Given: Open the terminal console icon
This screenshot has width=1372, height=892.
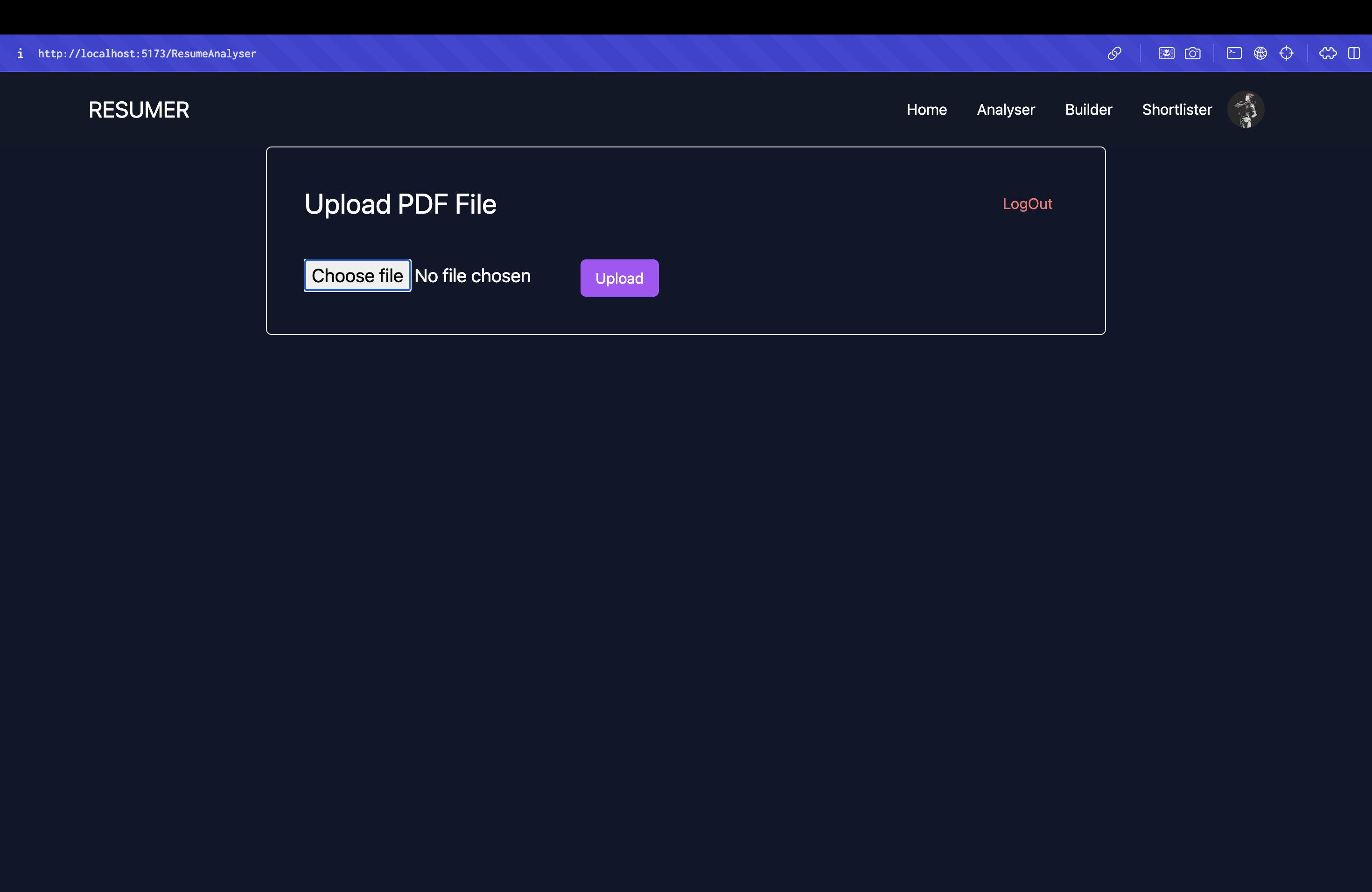Looking at the screenshot, I should (1234, 54).
